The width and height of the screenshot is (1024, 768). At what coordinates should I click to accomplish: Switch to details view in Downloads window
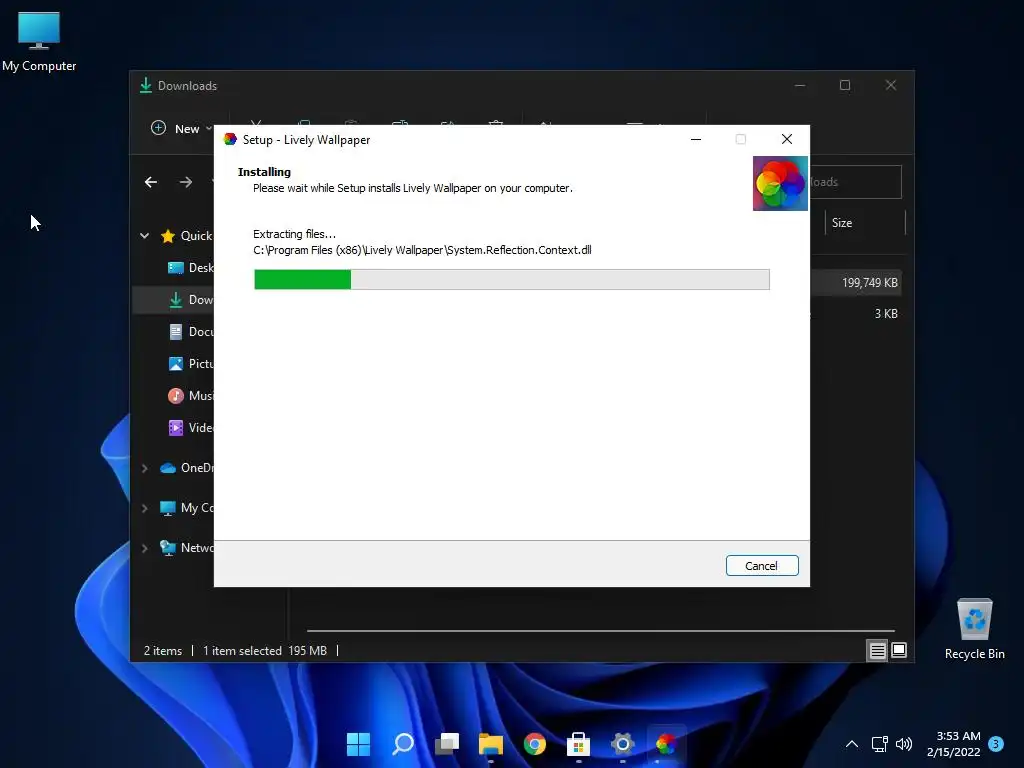point(877,650)
